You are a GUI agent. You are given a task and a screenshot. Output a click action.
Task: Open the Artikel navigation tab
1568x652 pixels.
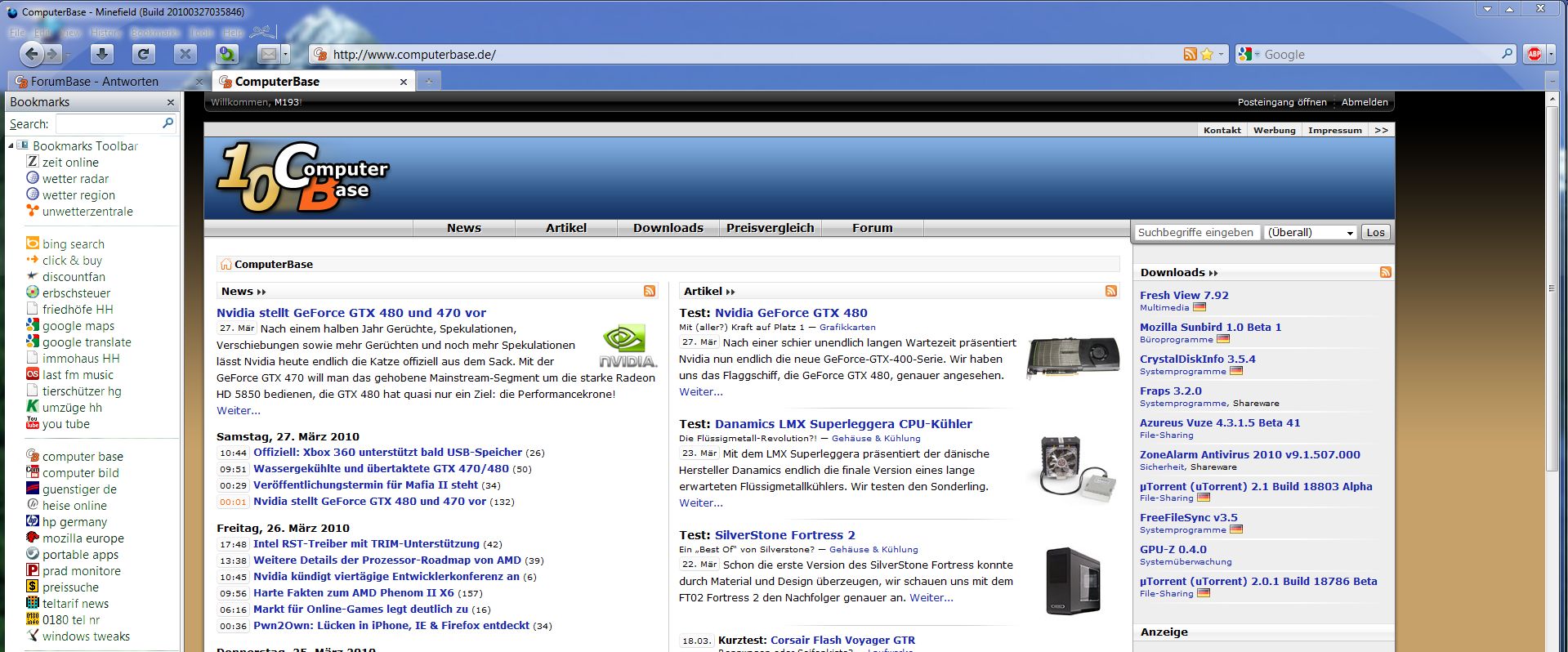pos(566,228)
